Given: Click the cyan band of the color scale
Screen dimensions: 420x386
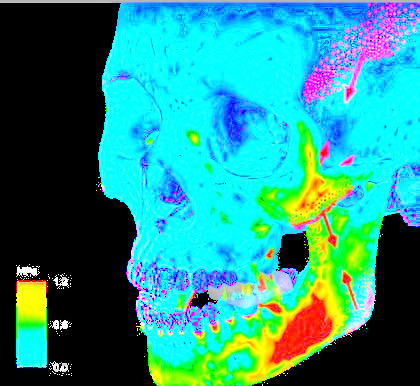Looking at the screenshot, I should pos(32,348).
